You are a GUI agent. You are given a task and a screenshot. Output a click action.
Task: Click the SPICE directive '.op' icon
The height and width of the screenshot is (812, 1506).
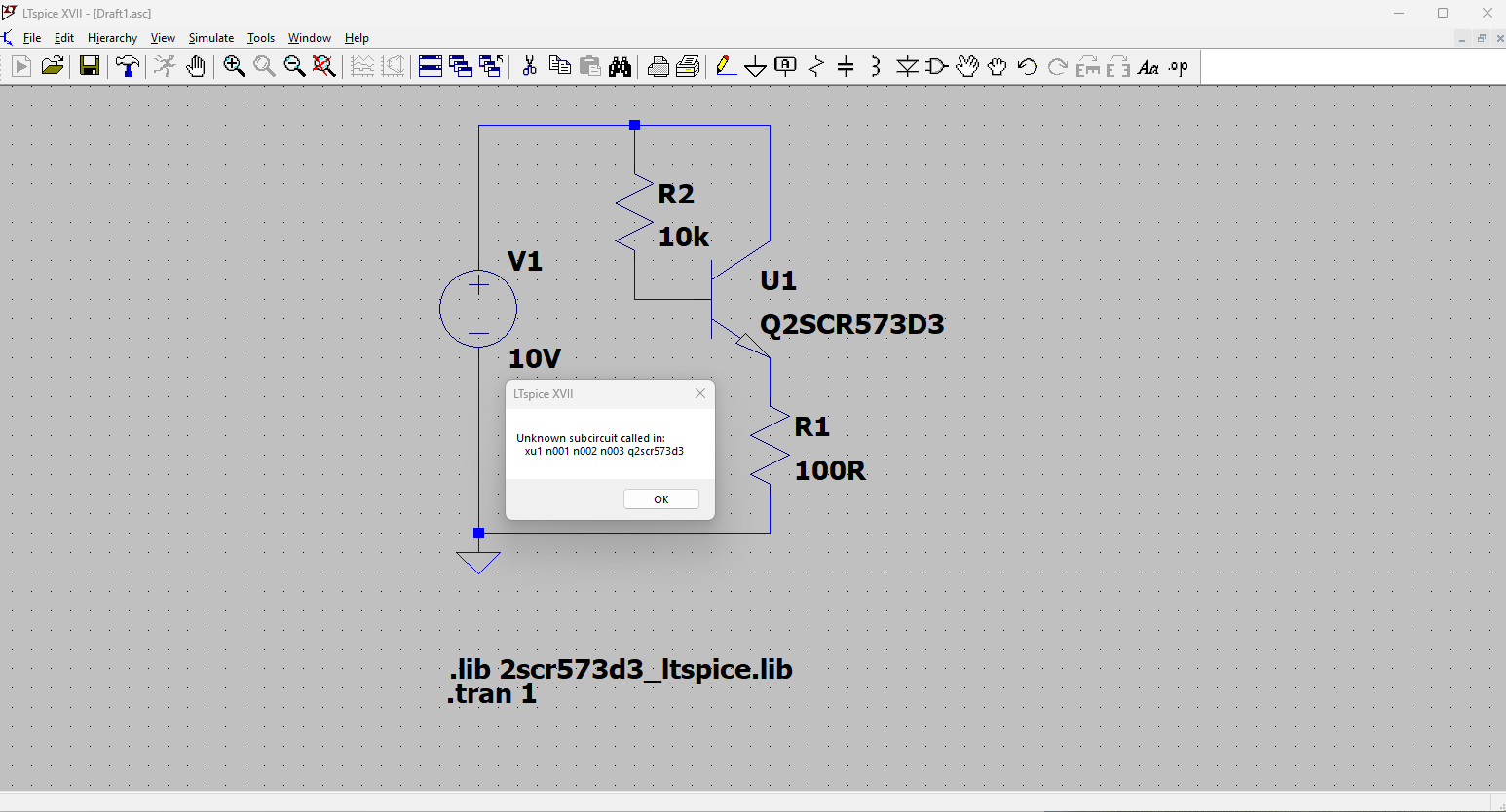coord(1179,66)
